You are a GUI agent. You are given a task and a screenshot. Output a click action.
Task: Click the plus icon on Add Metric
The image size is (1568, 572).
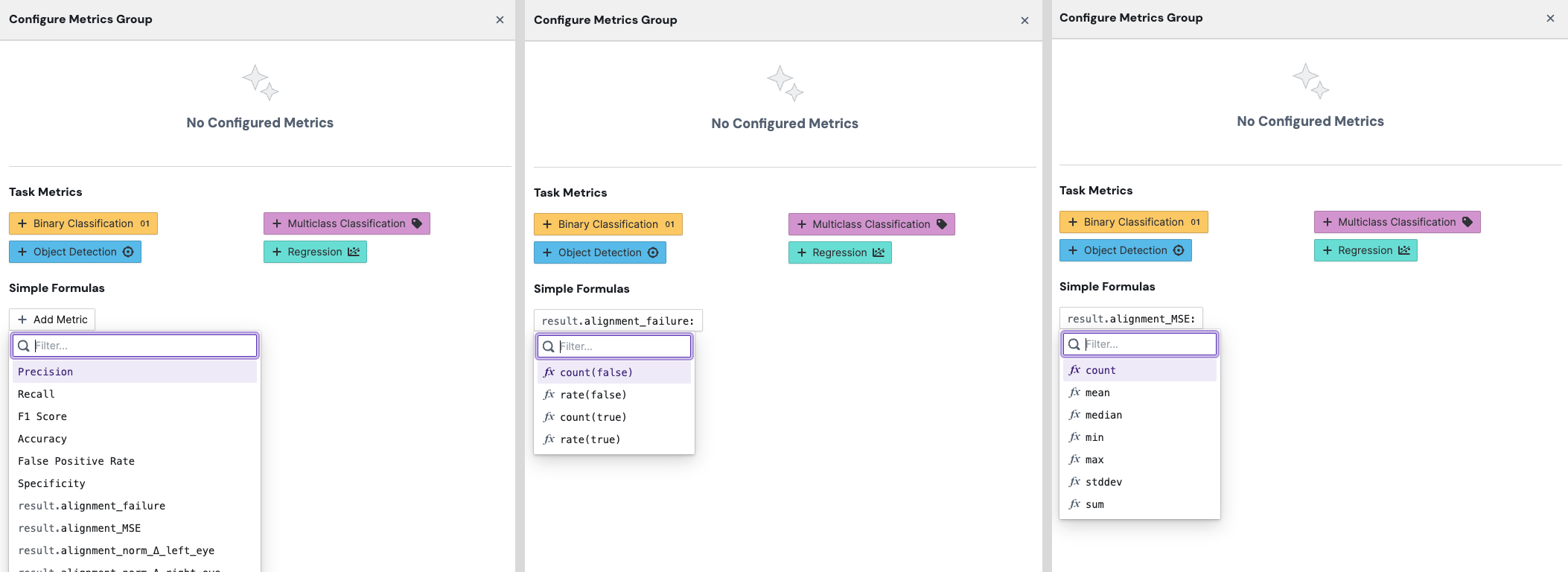(22, 320)
